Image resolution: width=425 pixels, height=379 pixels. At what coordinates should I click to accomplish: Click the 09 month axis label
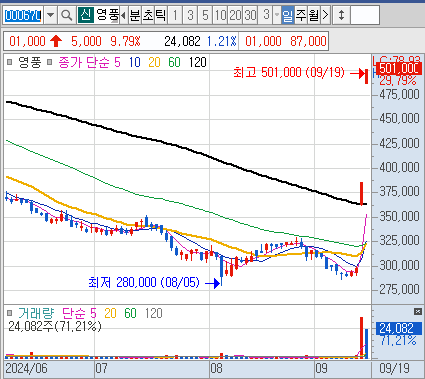322,368
